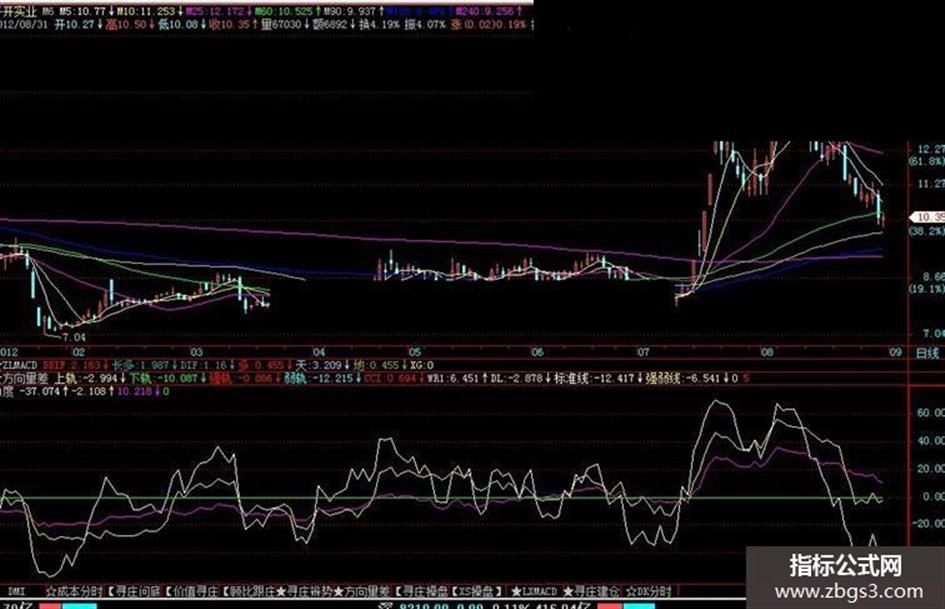The width and height of the screenshot is (945, 609).
Task: Open the 畅比跟庄 indicator tab
Action: pyautogui.click(x=251, y=592)
